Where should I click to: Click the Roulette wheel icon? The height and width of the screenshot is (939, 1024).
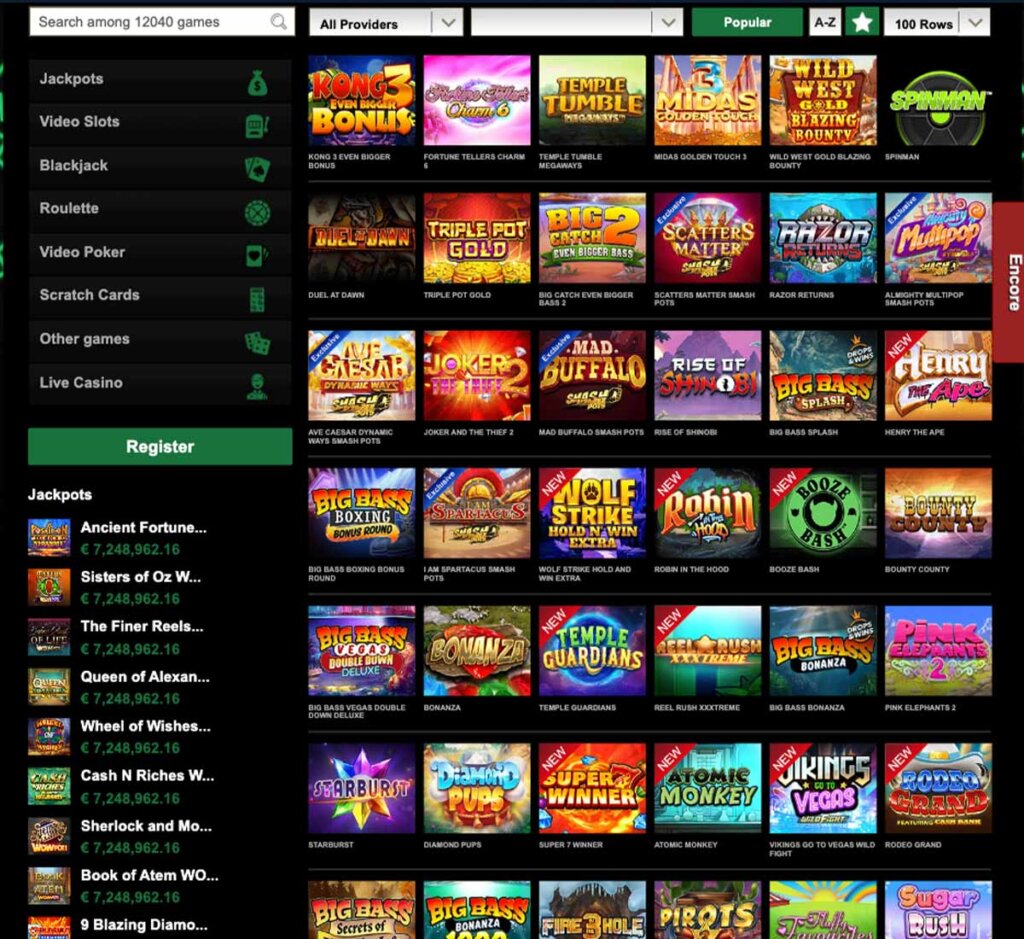257,213
